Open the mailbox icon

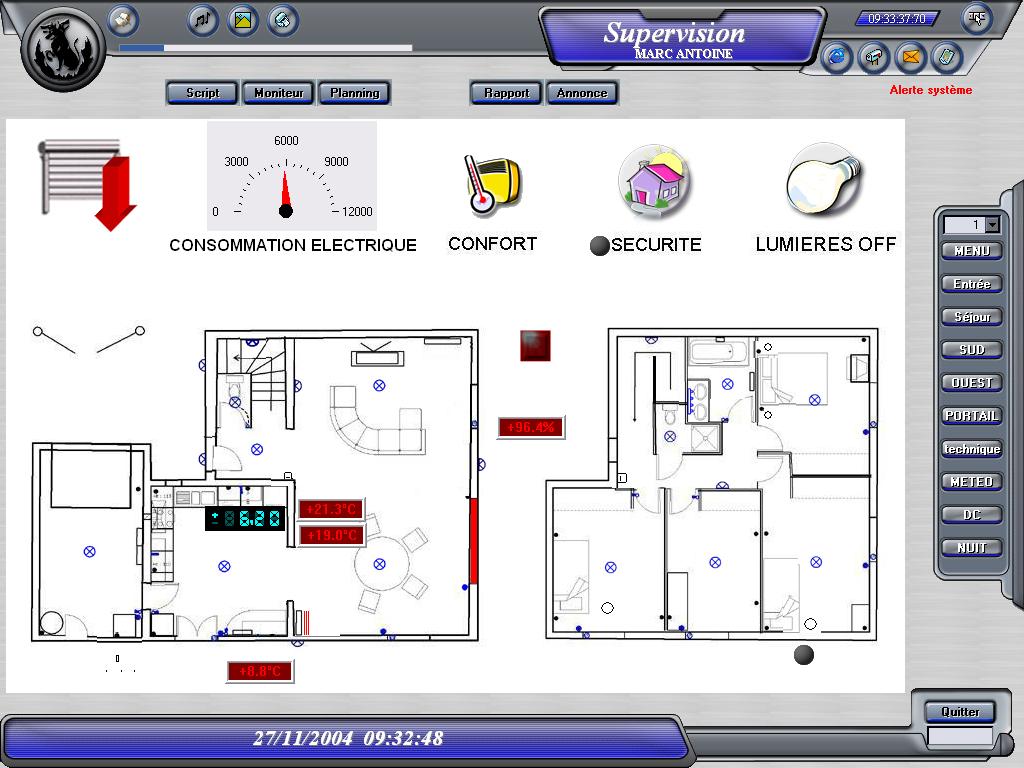coord(873,58)
